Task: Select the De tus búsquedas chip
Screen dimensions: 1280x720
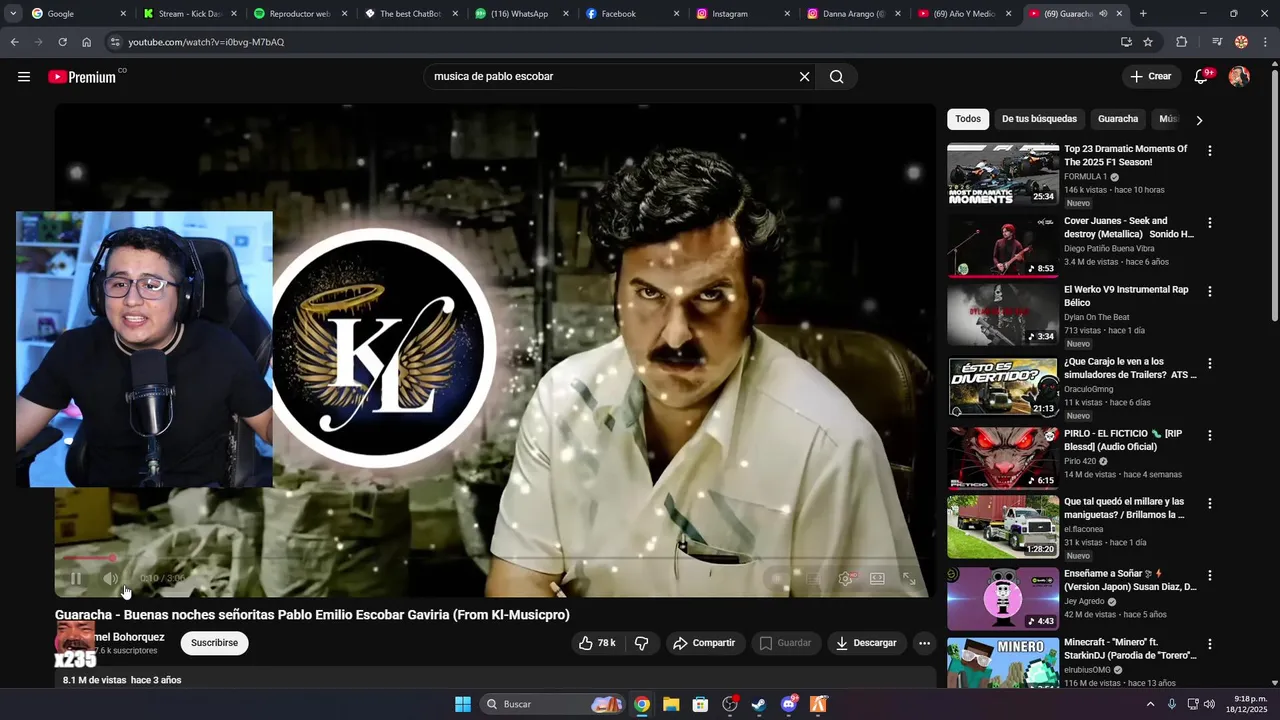Action: pos(1039,119)
